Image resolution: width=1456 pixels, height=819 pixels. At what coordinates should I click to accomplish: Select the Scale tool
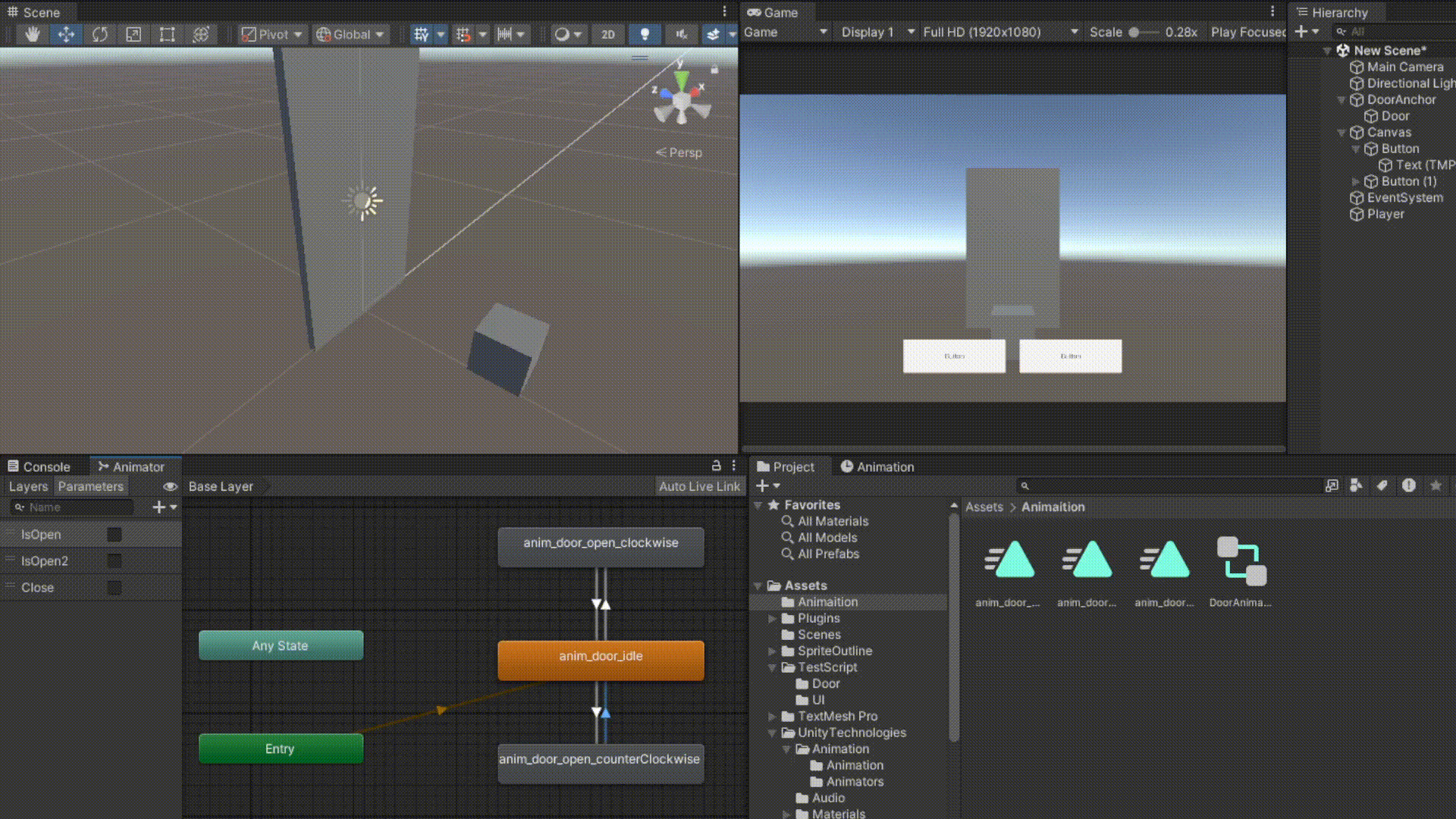[x=133, y=34]
